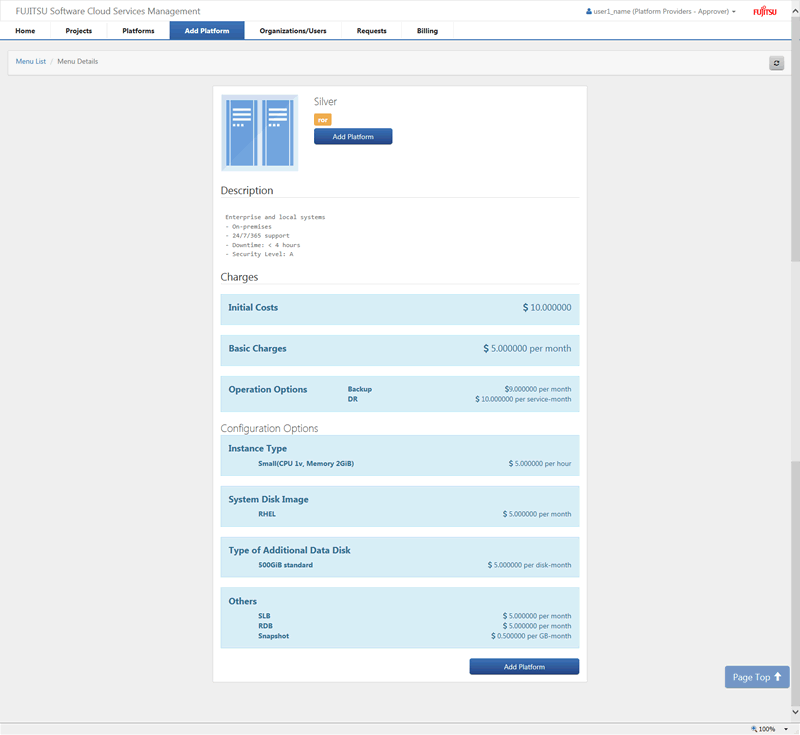Viewport: 800px width, 735px height.
Task: Click the '$ 5.000000 per disk-month' price
Action: 530,565
